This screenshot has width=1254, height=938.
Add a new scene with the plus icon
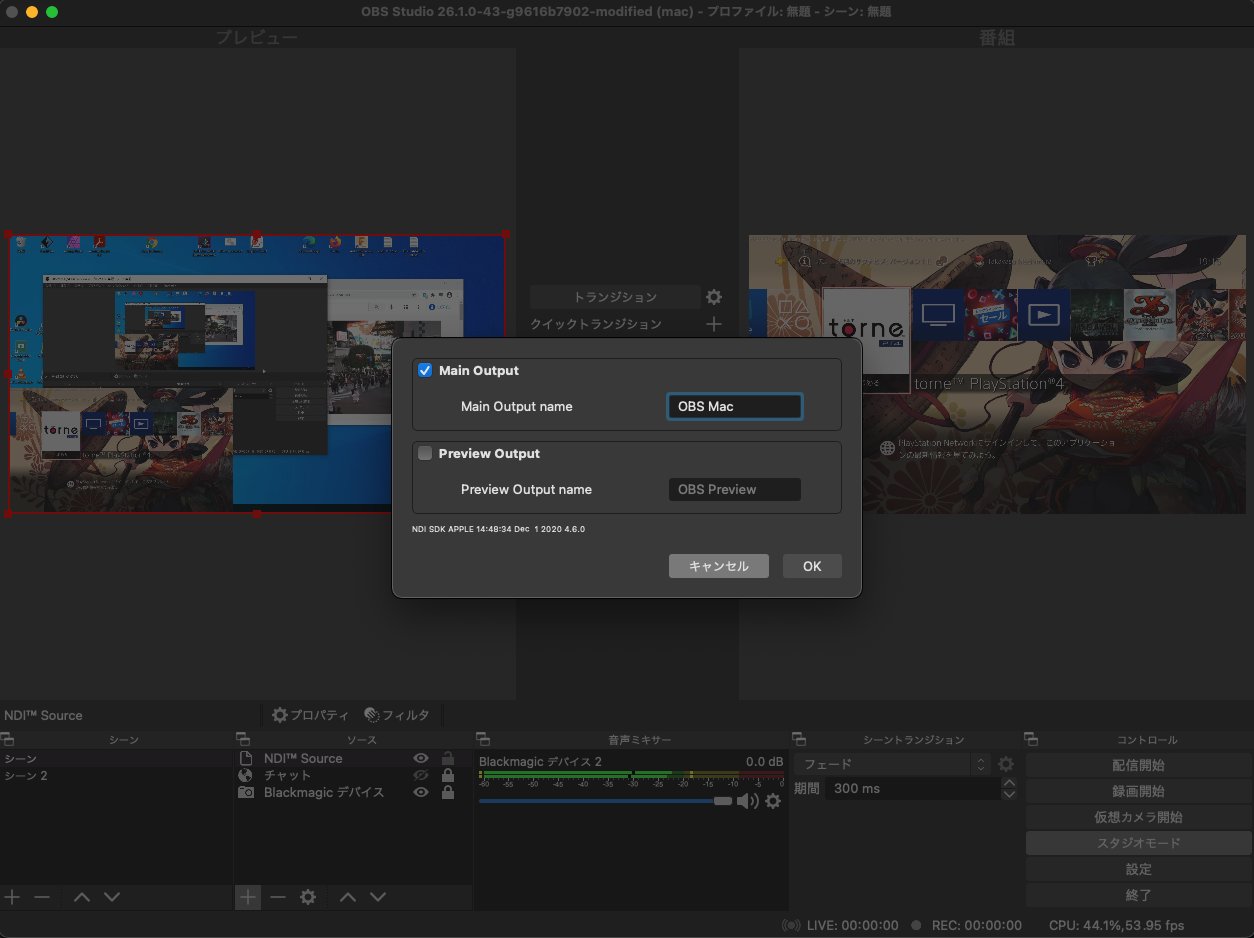(12, 897)
